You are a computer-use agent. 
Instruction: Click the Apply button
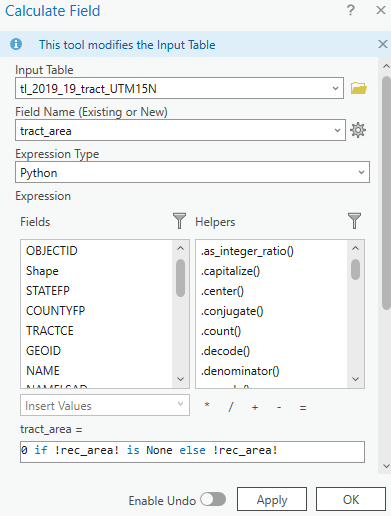[x=272, y=499]
